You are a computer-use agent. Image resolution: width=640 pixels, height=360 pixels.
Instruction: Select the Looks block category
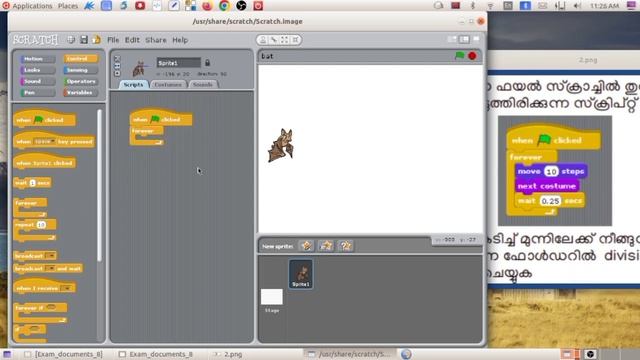pyautogui.click(x=38, y=70)
